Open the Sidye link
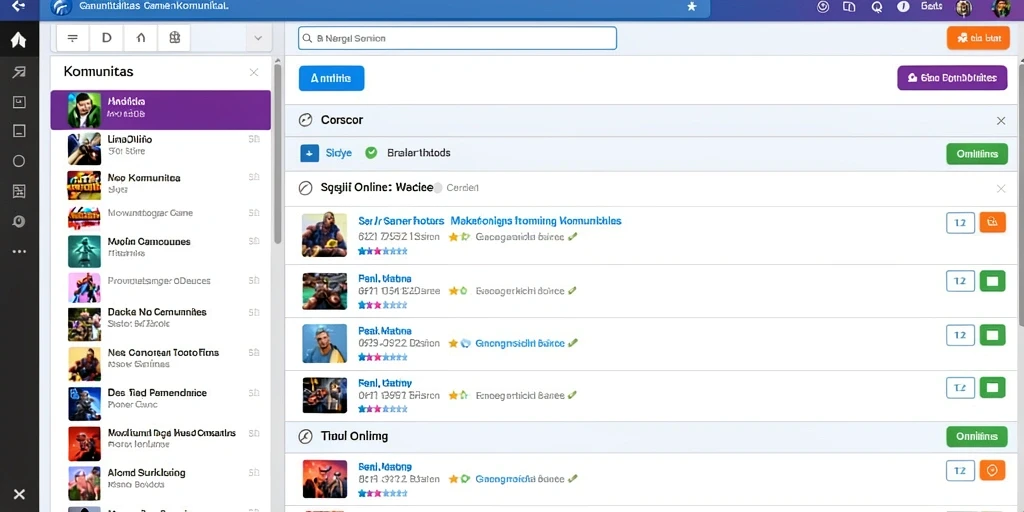This screenshot has height=512, width=1024. pyautogui.click(x=338, y=153)
